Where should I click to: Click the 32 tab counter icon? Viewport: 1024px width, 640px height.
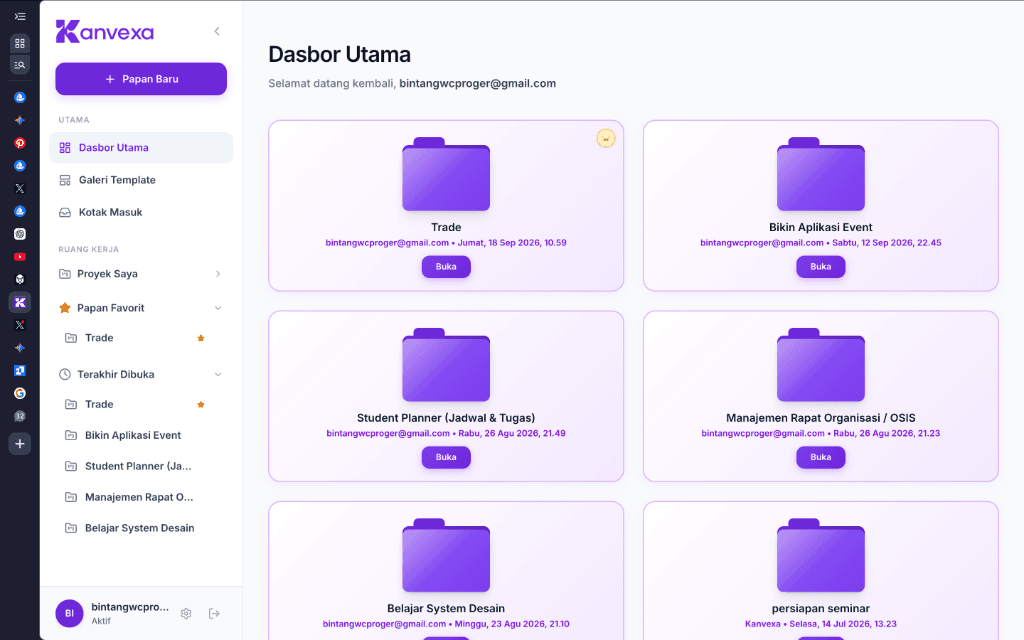coord(20,416)
